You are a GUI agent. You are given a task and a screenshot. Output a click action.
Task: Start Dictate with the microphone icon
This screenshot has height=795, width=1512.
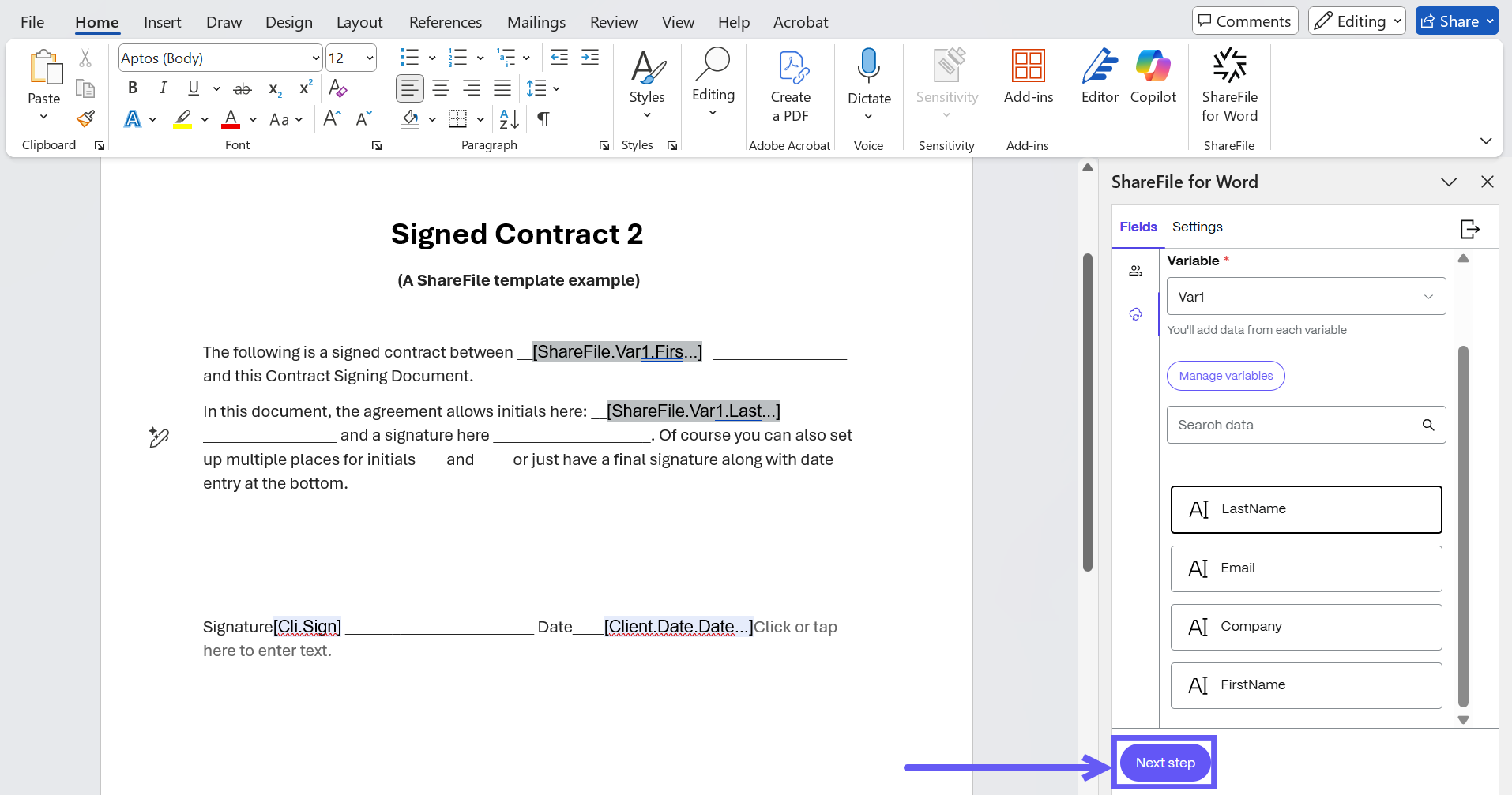pos(868,66)
